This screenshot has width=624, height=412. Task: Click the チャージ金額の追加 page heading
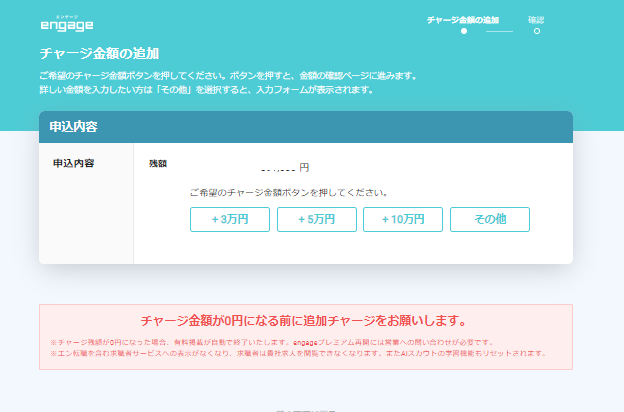[99, 53]
